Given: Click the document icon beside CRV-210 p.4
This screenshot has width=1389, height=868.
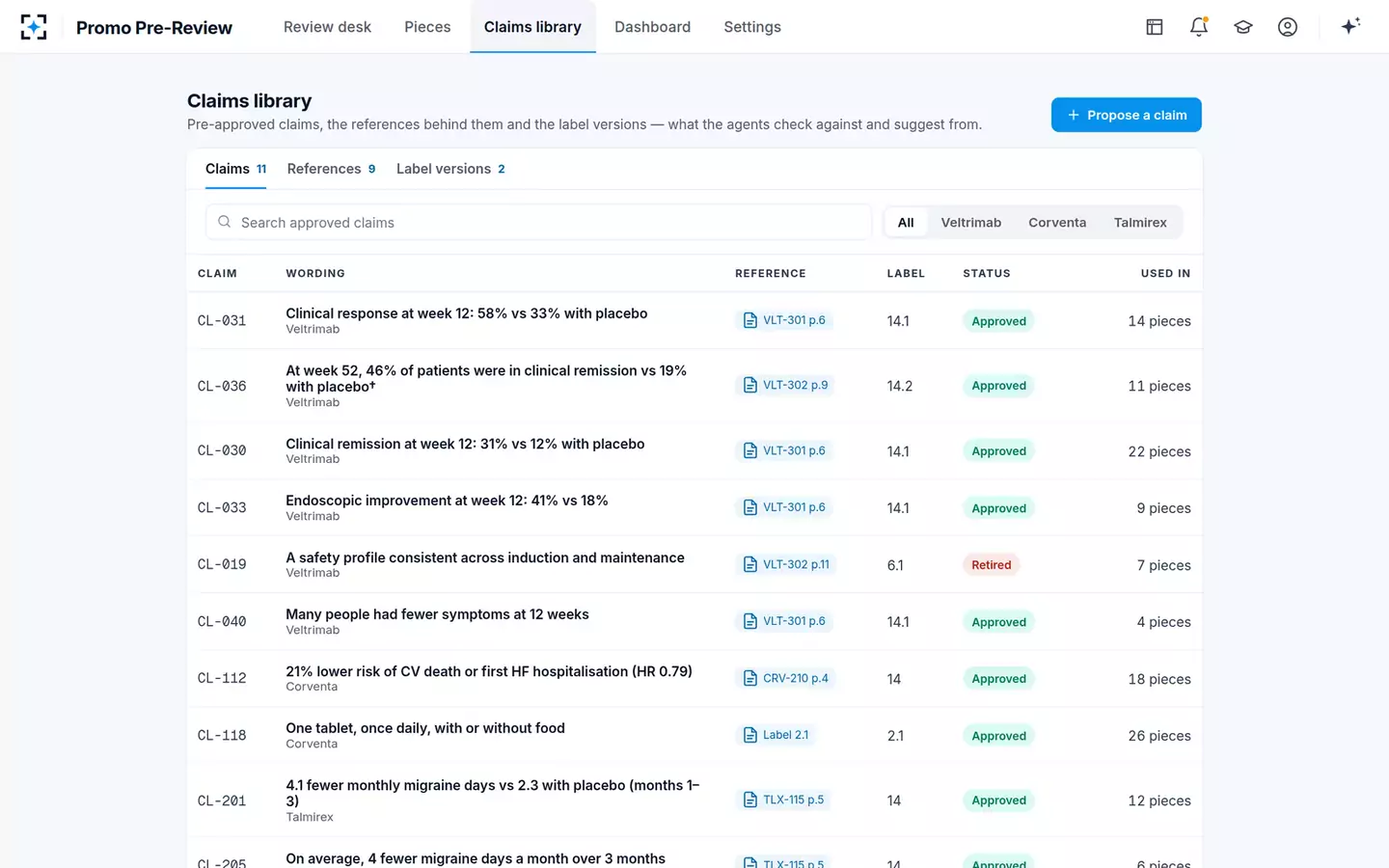Looking at the screenshot, I should tap(750, 678).
